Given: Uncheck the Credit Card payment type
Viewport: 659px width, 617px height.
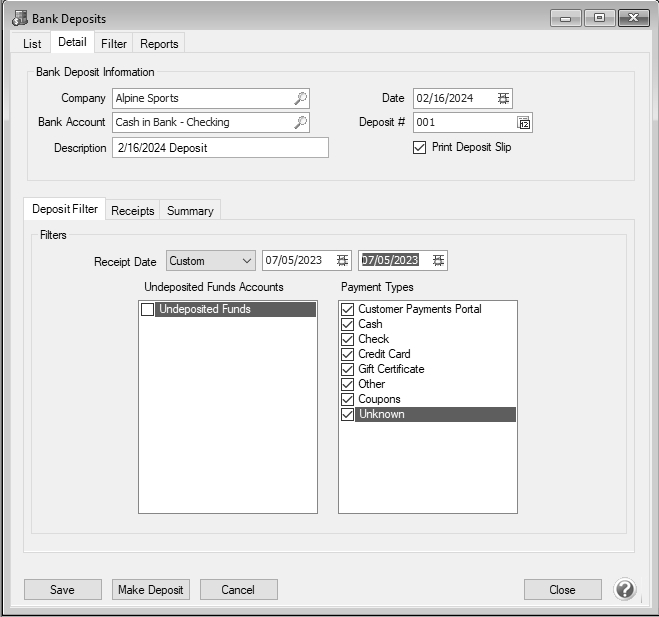Looking at the screenshot, I should click(x=348, y=354).
